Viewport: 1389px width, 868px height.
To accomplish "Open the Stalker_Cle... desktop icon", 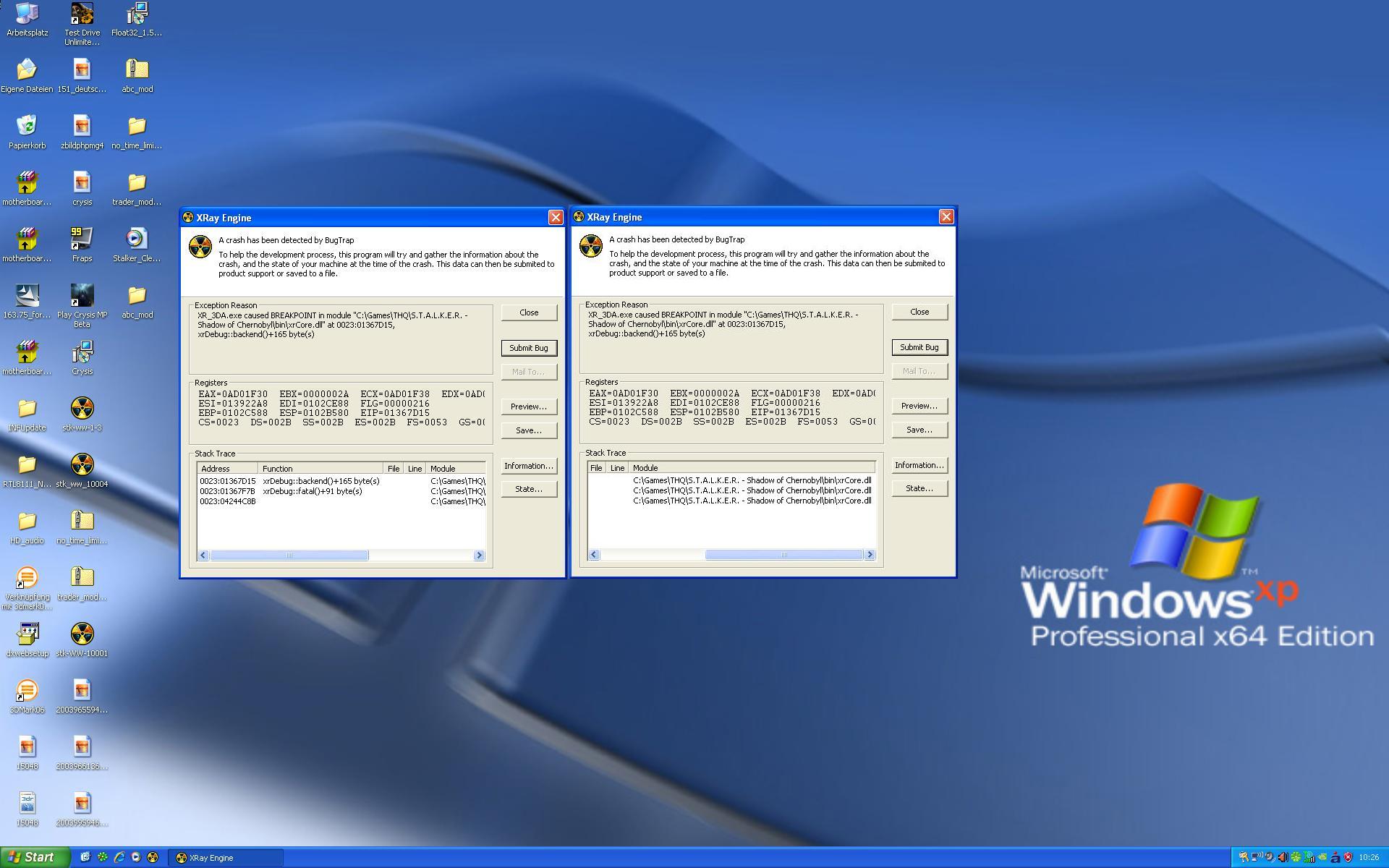I will click(x=137, y=239).
